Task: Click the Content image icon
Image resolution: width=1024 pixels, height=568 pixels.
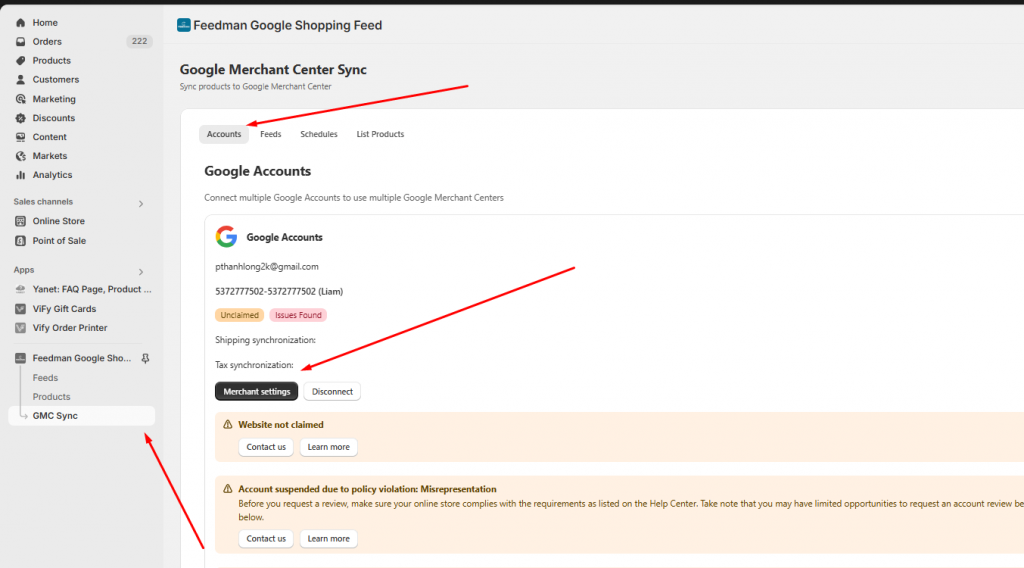Action: pos(20,137)
